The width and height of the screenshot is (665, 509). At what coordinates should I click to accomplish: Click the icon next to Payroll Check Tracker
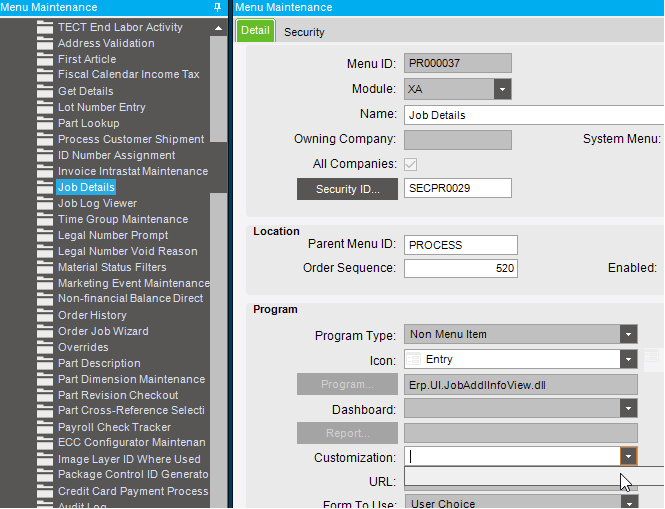(x=45, y=428)
